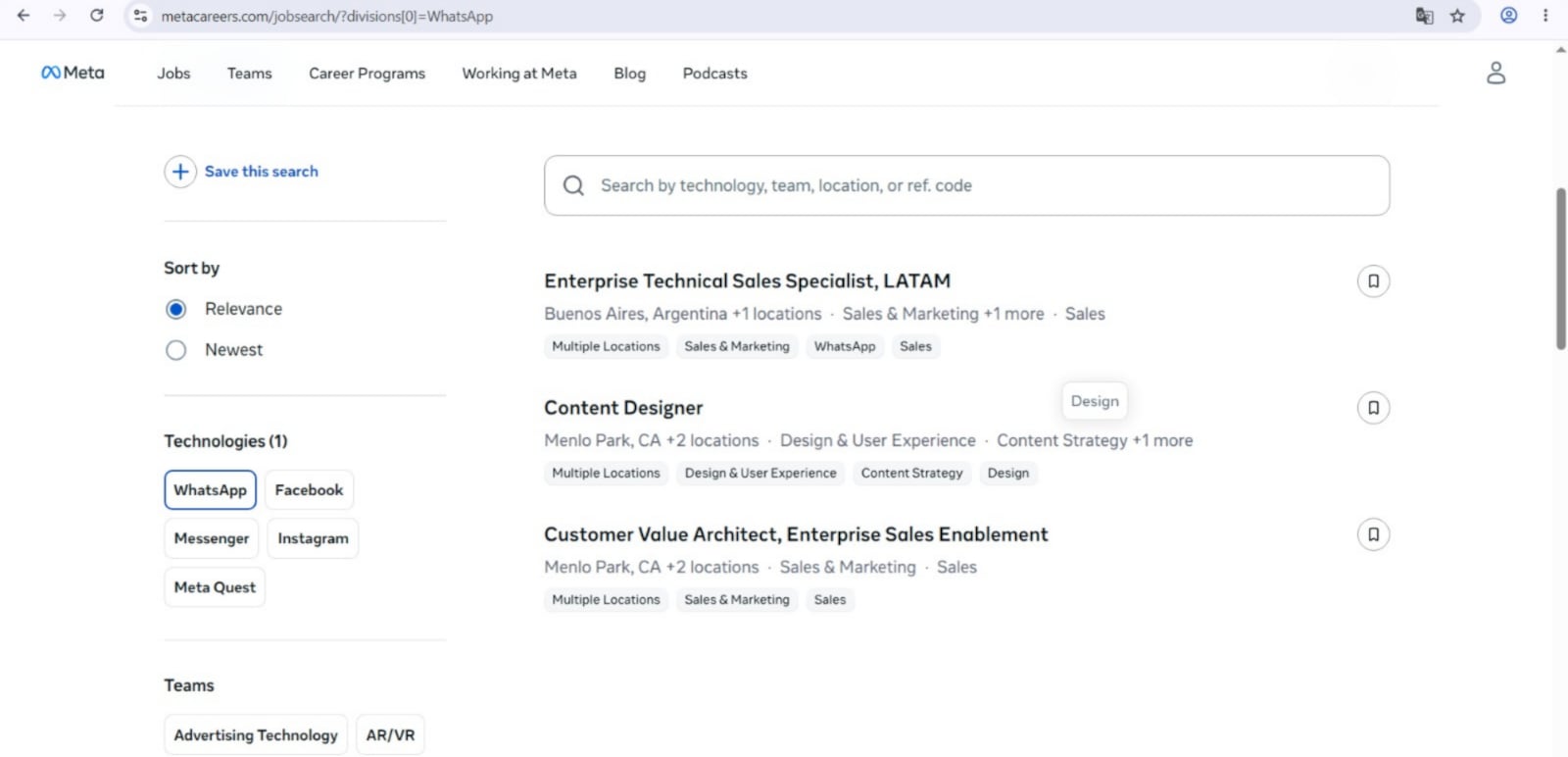Click the Content Strategy tag on Content Designer
1568x757 pixels.
tap(911, 473)
